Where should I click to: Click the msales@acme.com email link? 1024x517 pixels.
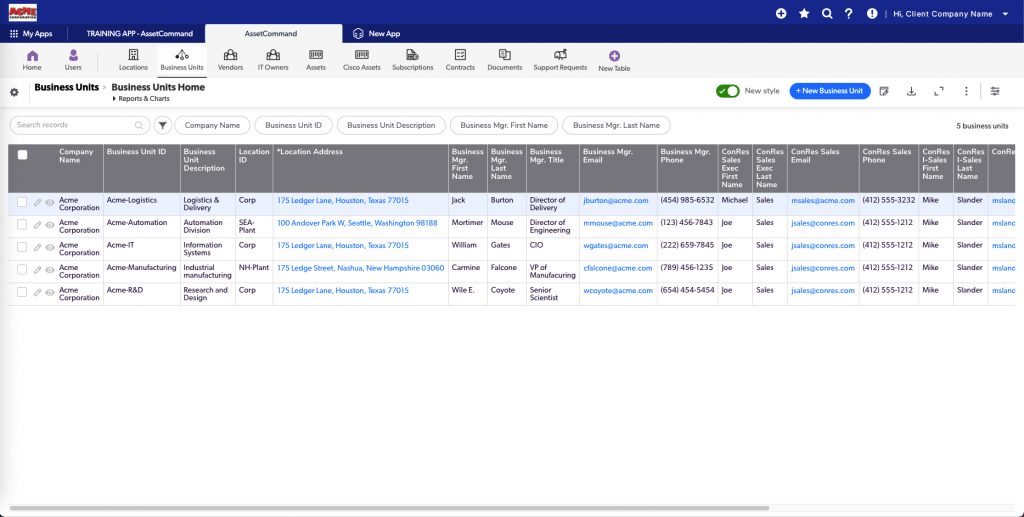click(823, 201)
